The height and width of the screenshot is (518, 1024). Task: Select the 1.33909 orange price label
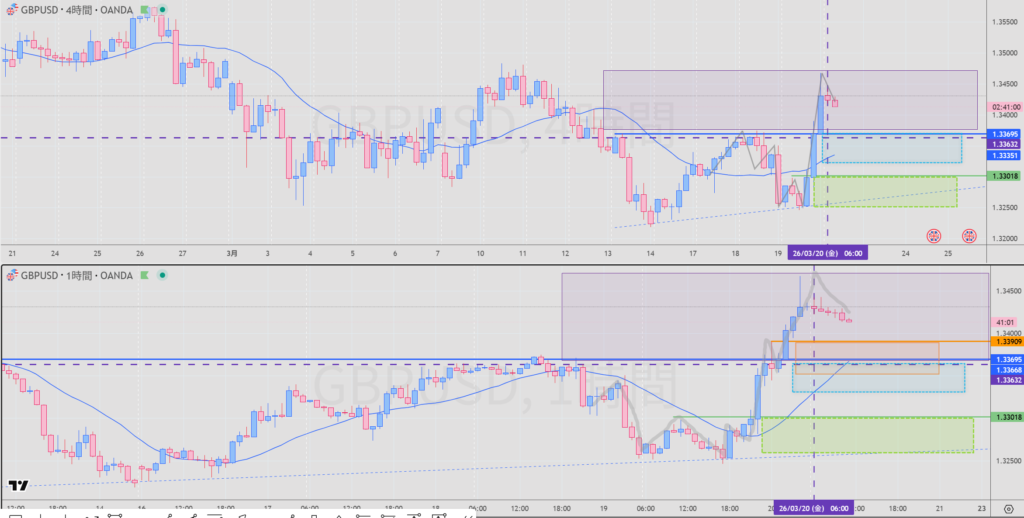tap(1005, 342)
